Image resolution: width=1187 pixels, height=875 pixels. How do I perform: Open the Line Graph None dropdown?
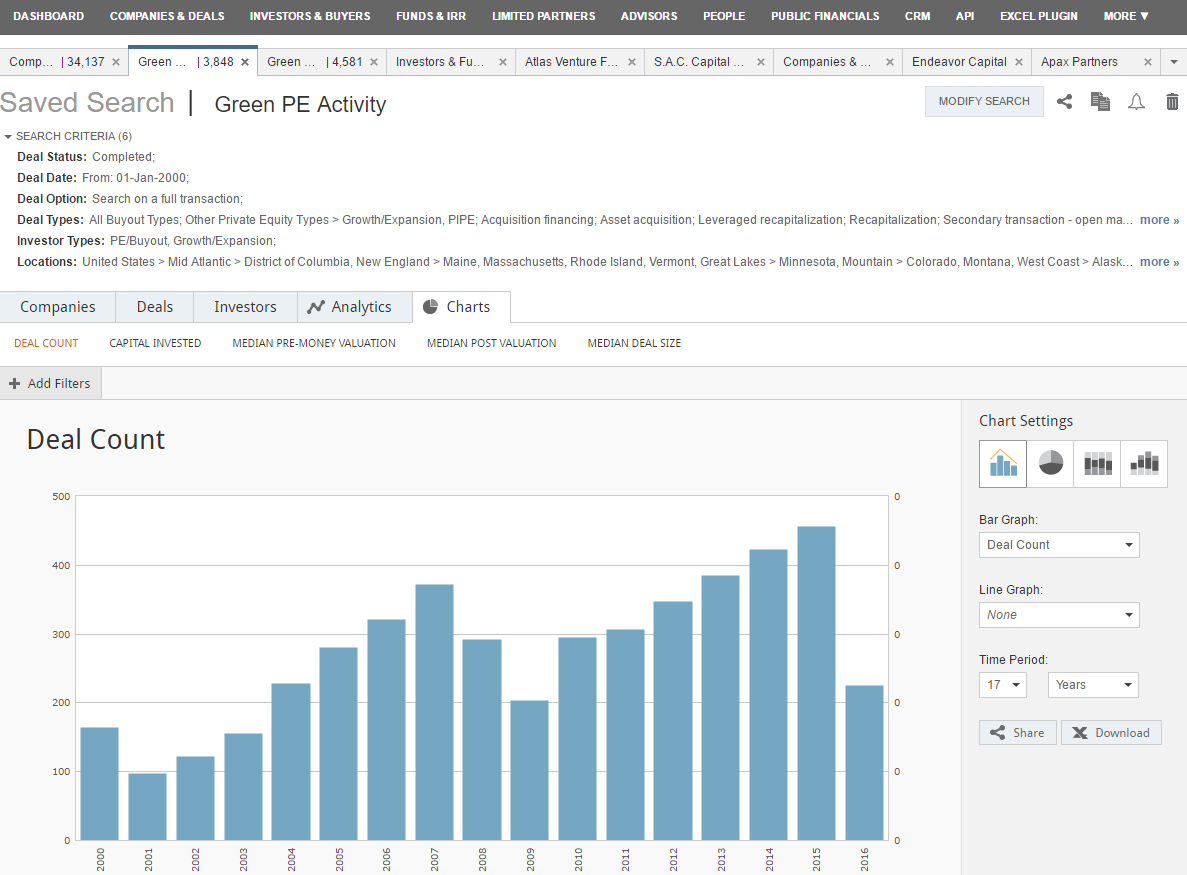pyautogui.click(x=1059, y=615)
